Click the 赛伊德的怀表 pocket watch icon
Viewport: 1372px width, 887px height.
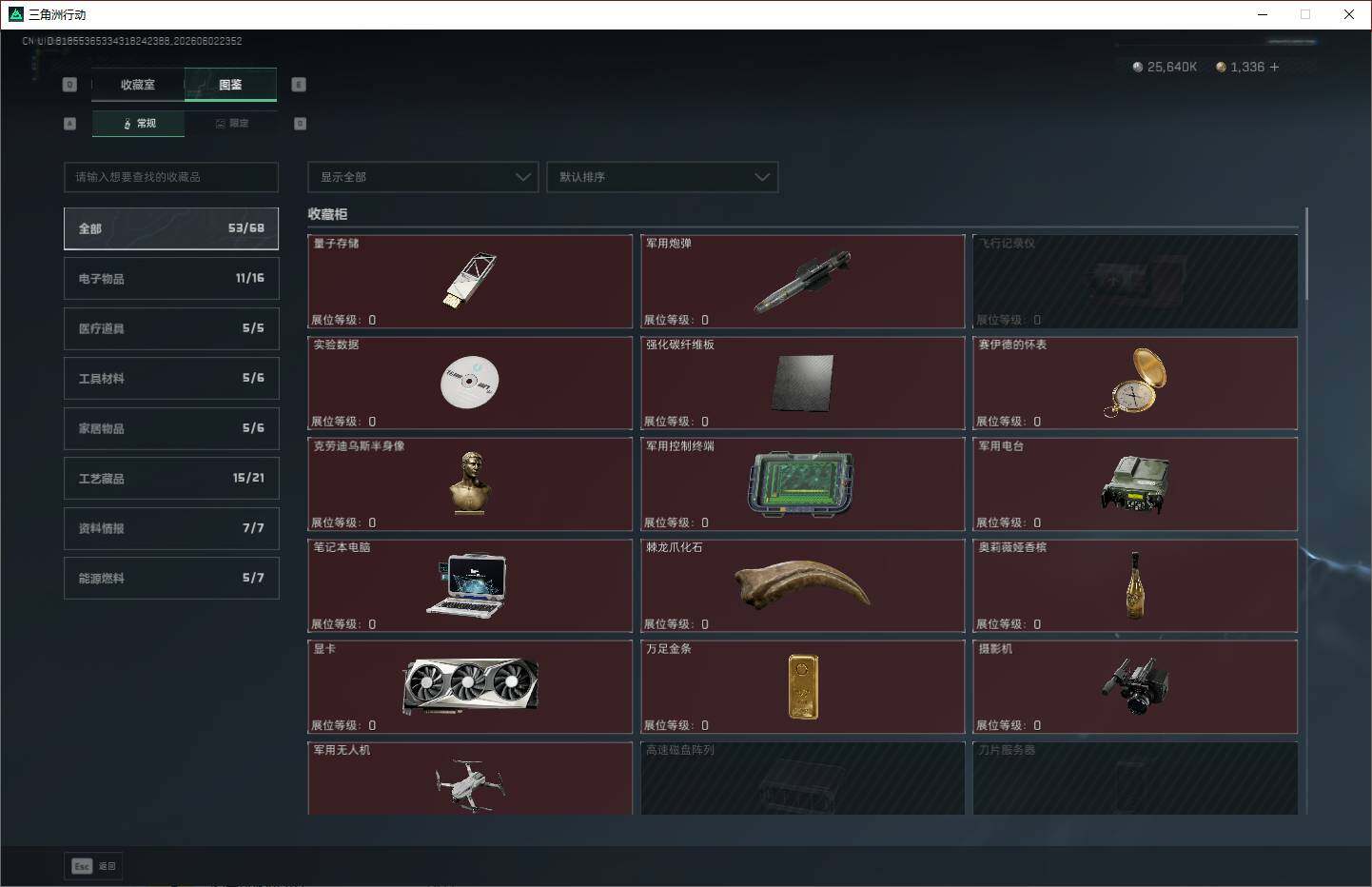coord(1136,383)
